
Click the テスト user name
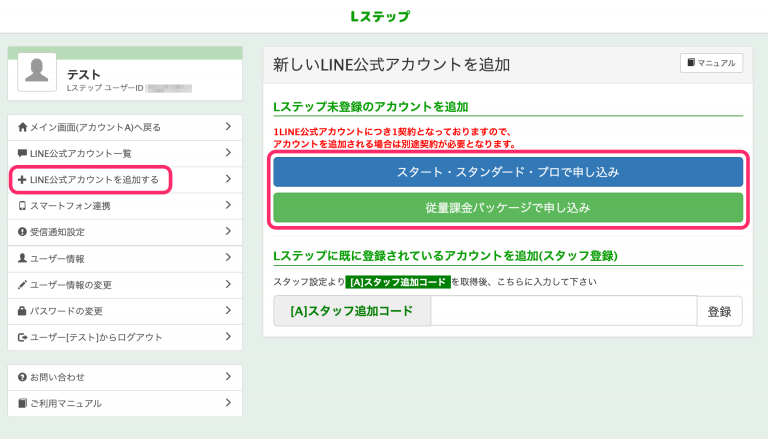(84, 74)
